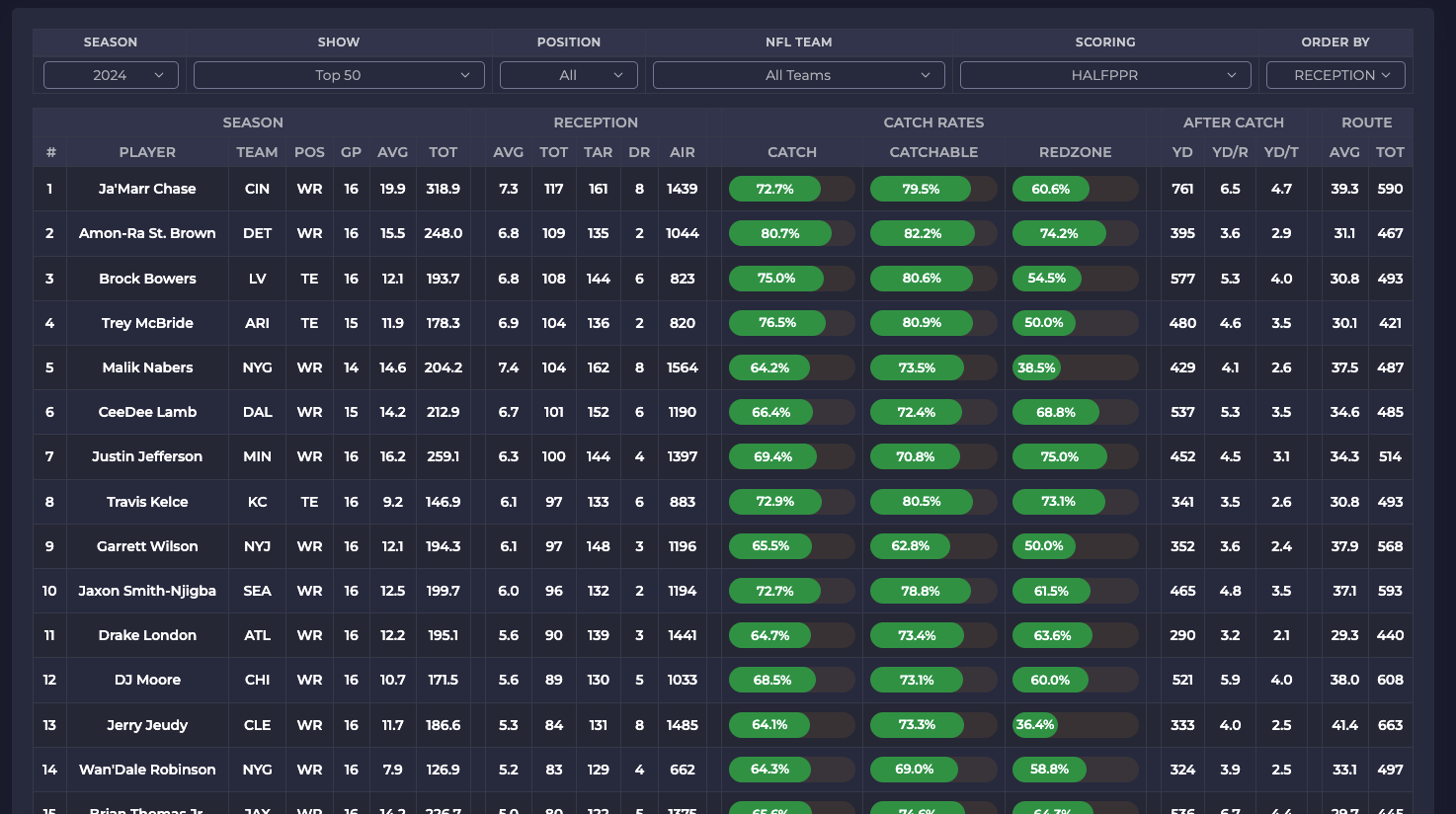This screenshot has height=814, width=1456.
Task: Sort by the REDZONE column header
Action: click(x=1075, y=152)
